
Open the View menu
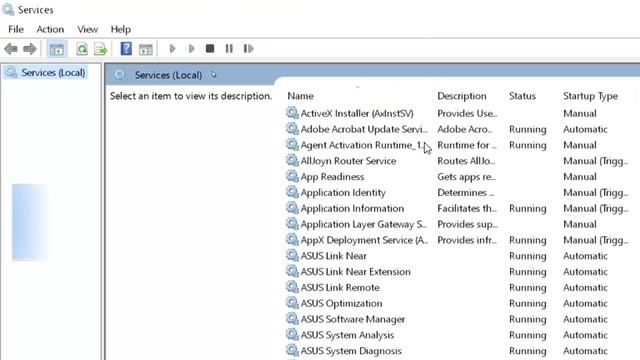point(88,29)
